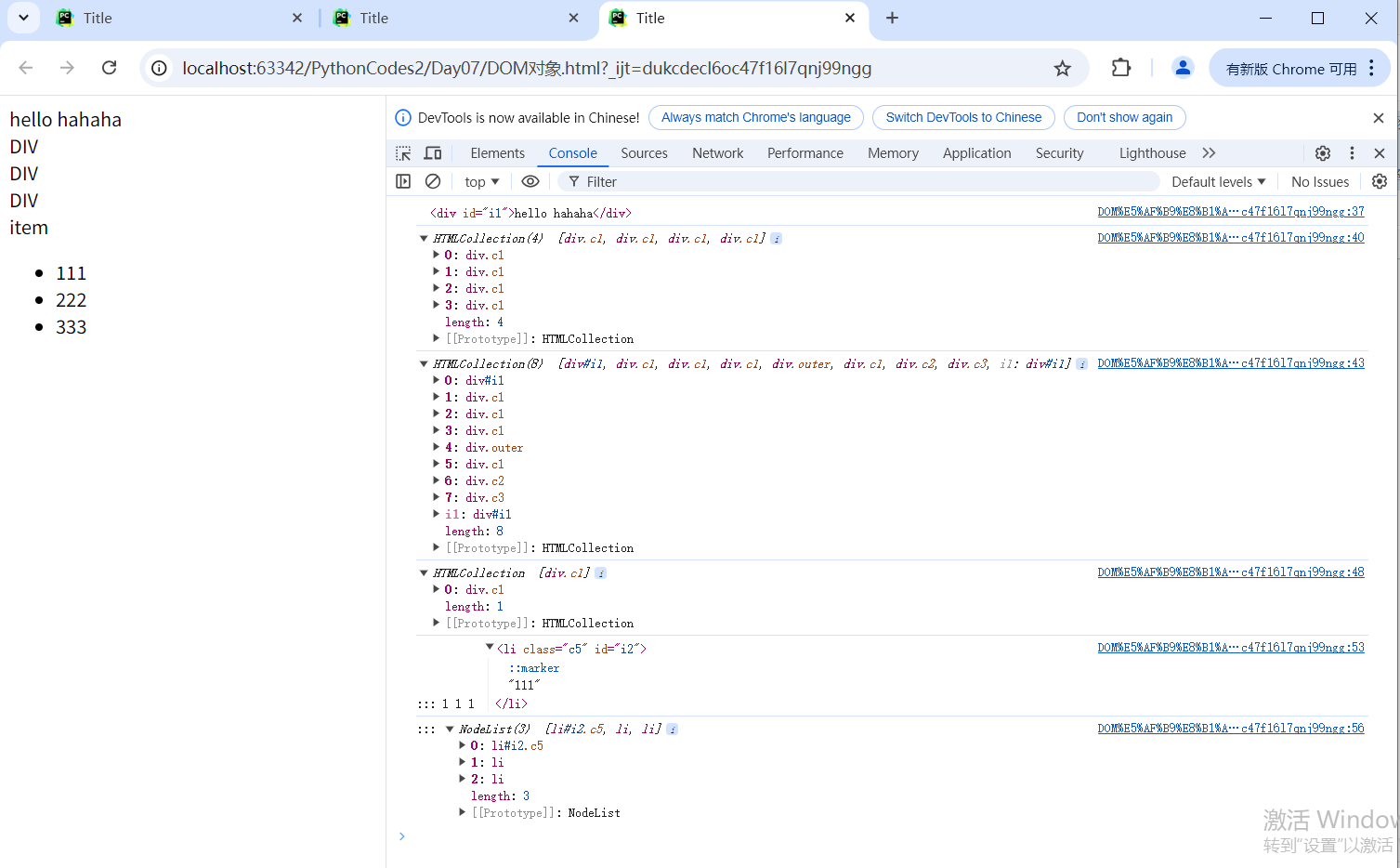
Task: Open the top JavaScript context dropdown
Action: click(x=481, y=182)
